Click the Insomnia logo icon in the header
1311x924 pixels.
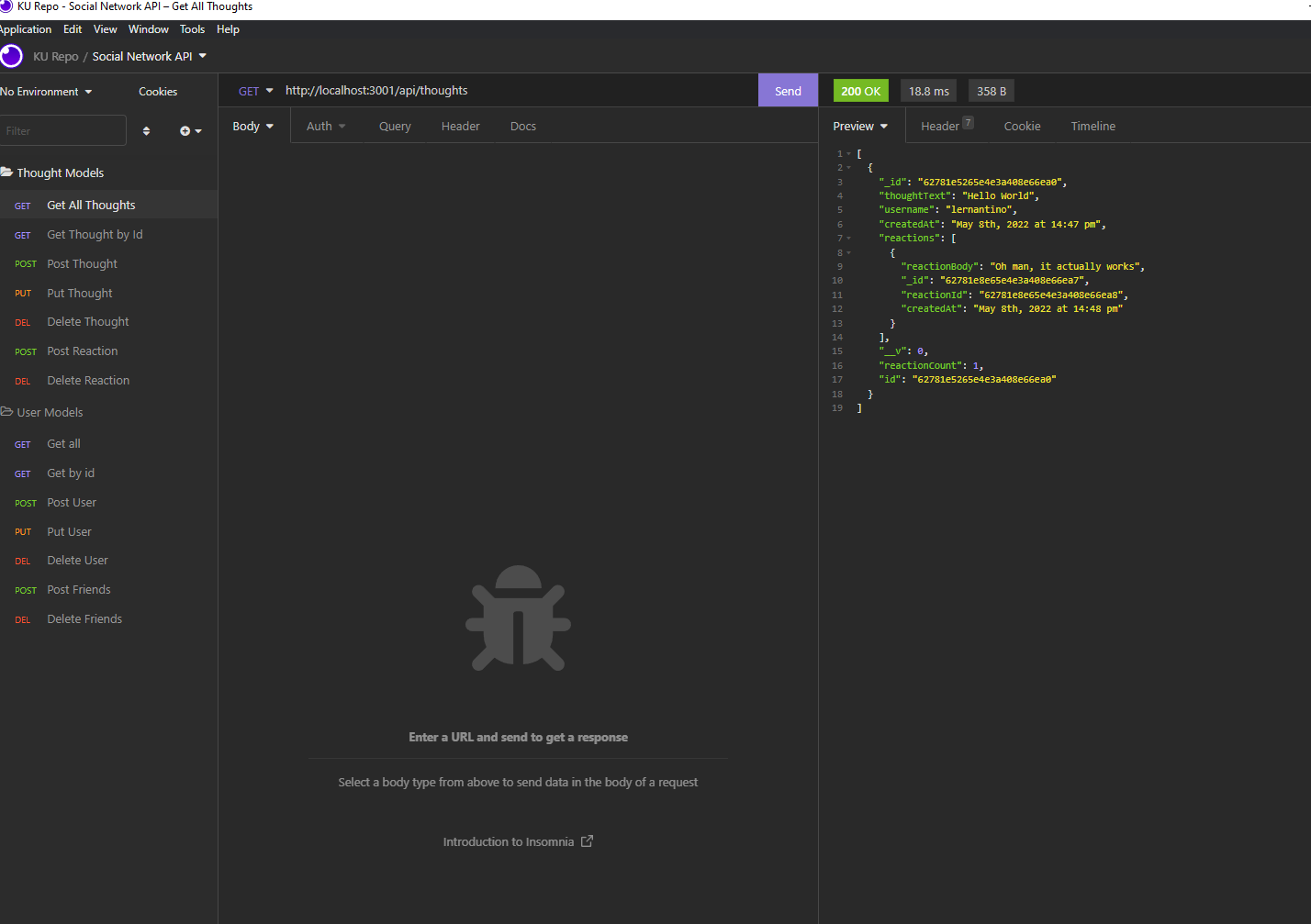[x=12, y=56]
